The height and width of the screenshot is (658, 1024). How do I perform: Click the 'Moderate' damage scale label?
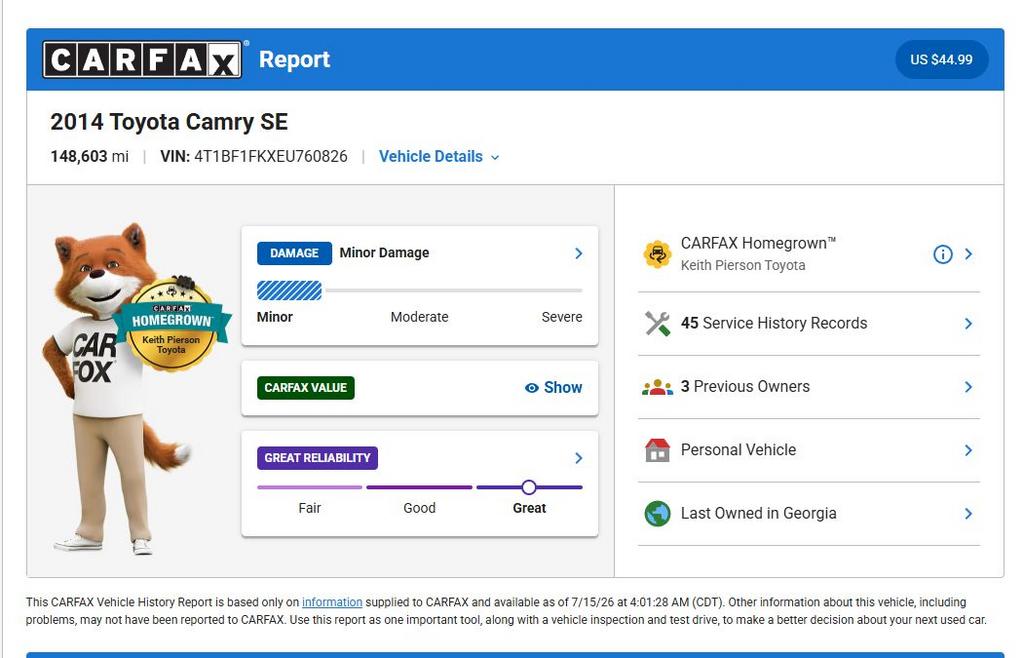[x=419, y=317]
